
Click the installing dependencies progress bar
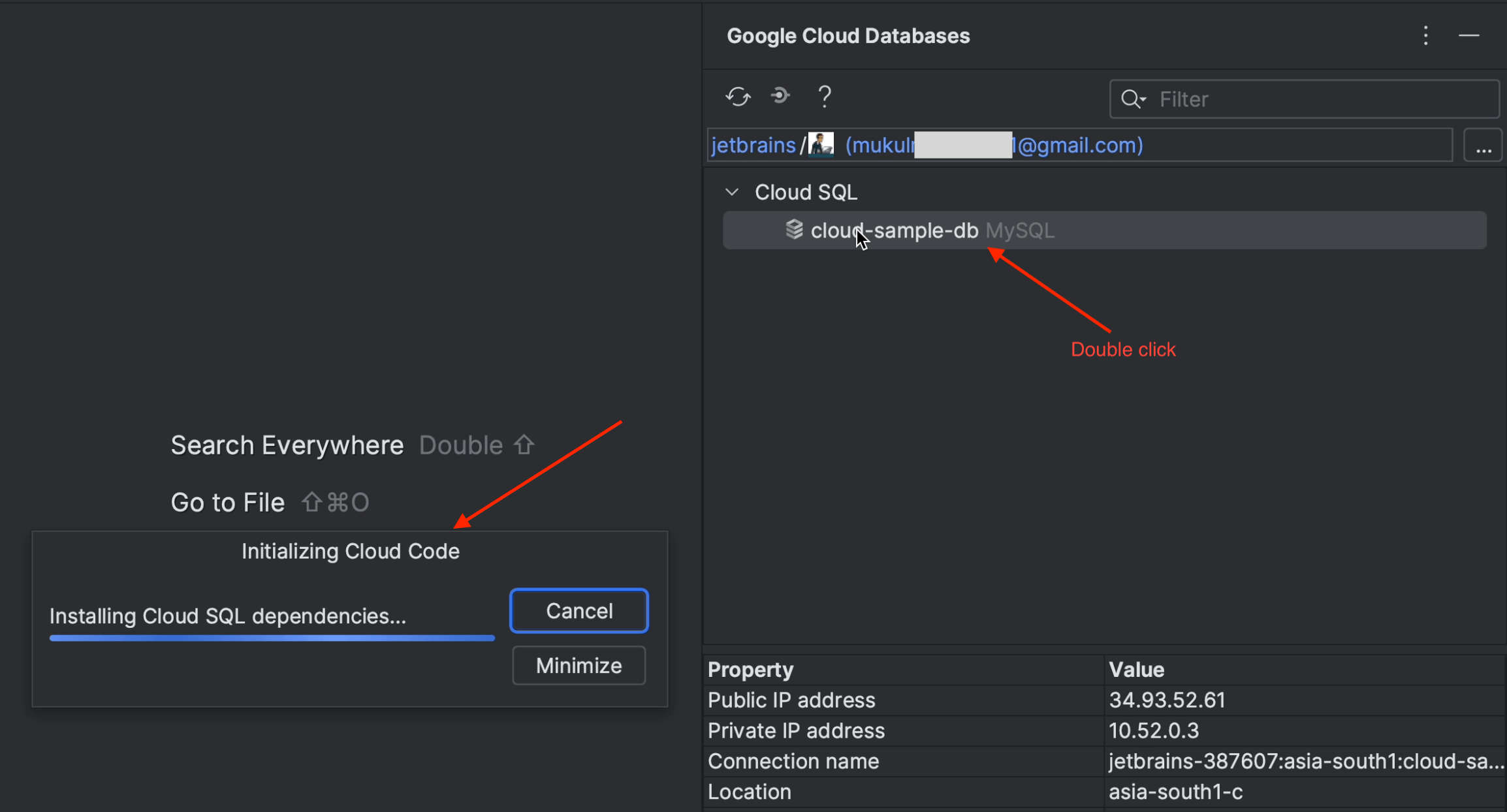click(272, 638)
